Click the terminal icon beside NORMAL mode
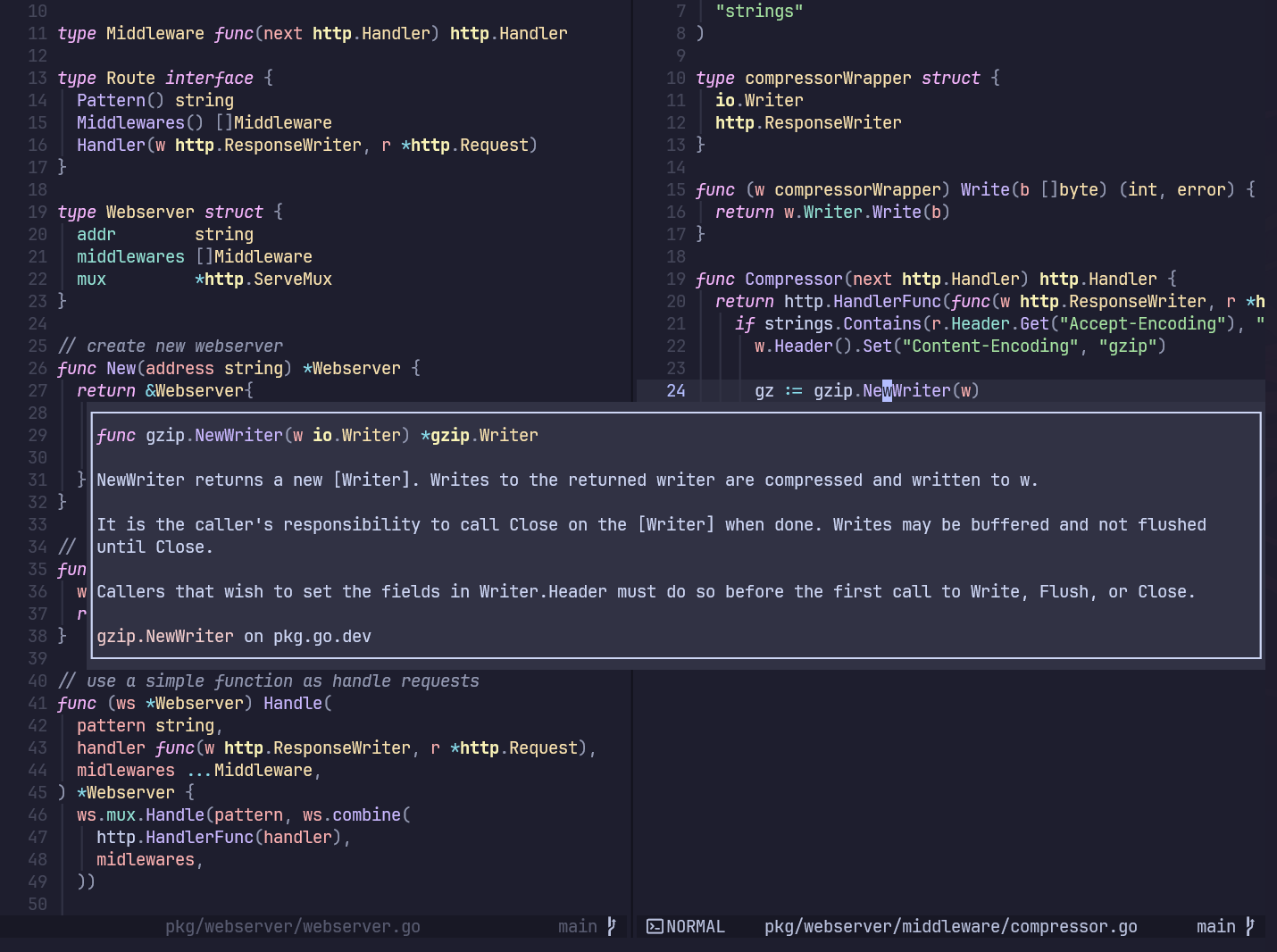1277x952 pixels. click(x=655, y=926)
